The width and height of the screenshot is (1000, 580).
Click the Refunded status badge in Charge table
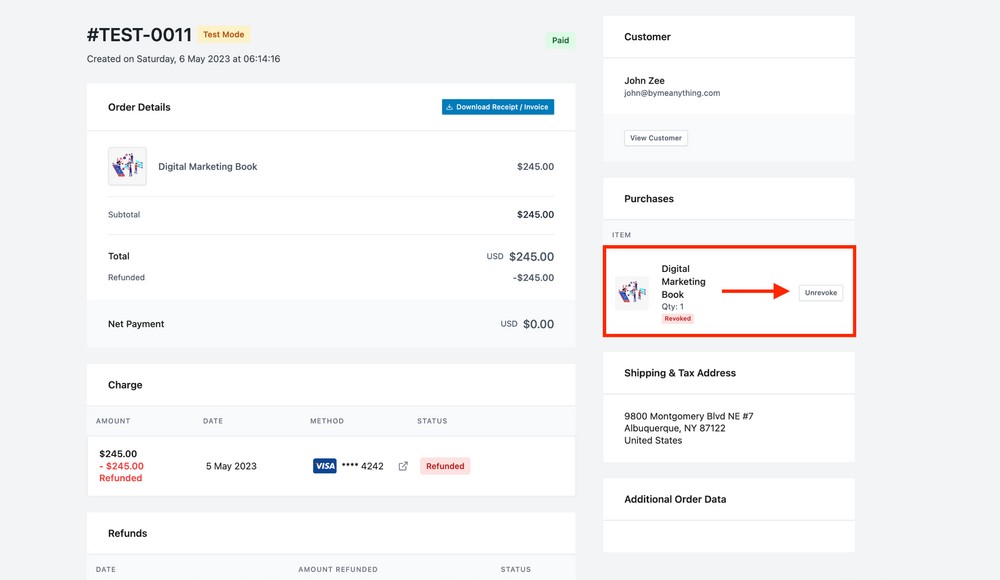pyautogui.click(x=445, y=466)
